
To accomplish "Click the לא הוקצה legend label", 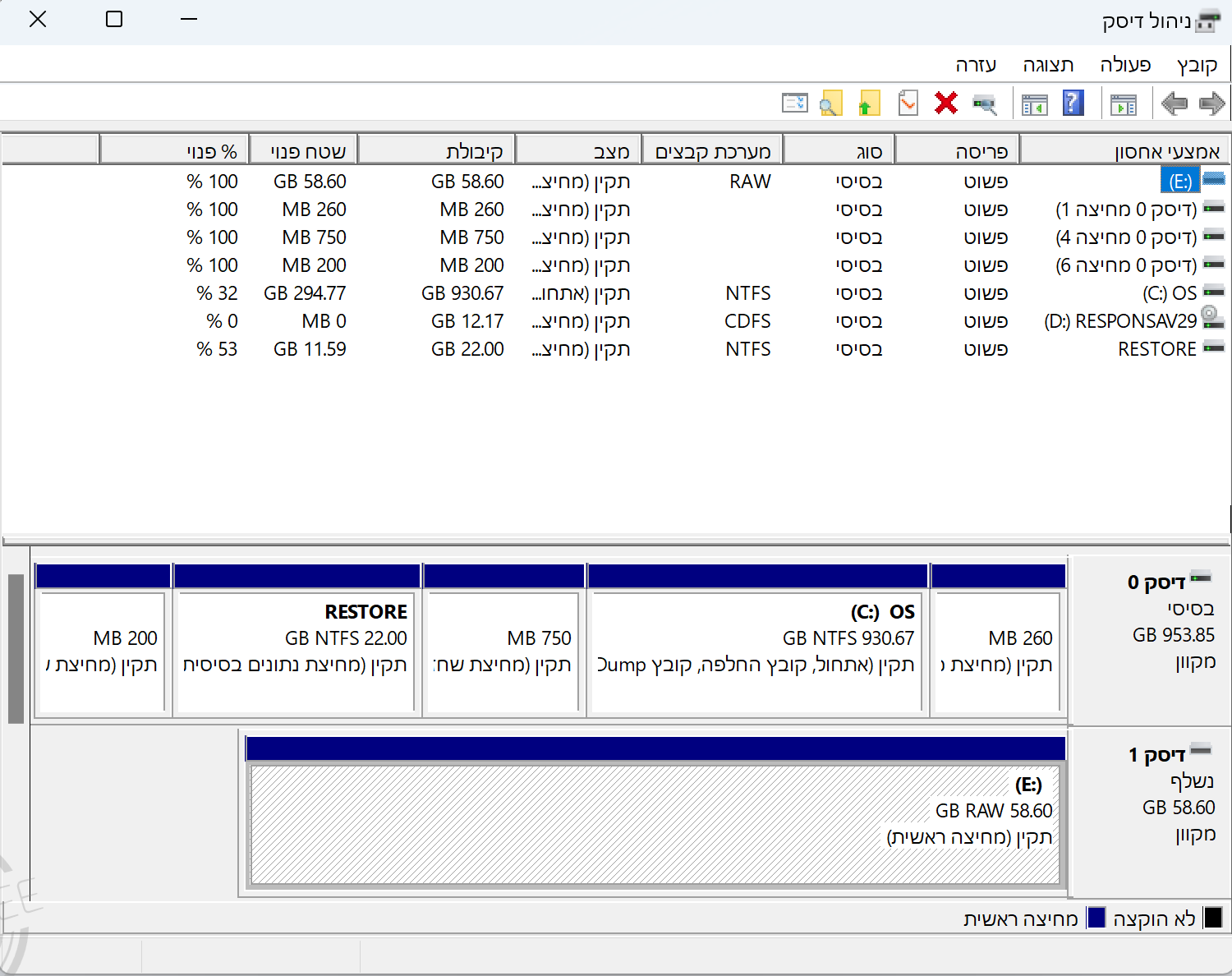I will coord(1154,918).
